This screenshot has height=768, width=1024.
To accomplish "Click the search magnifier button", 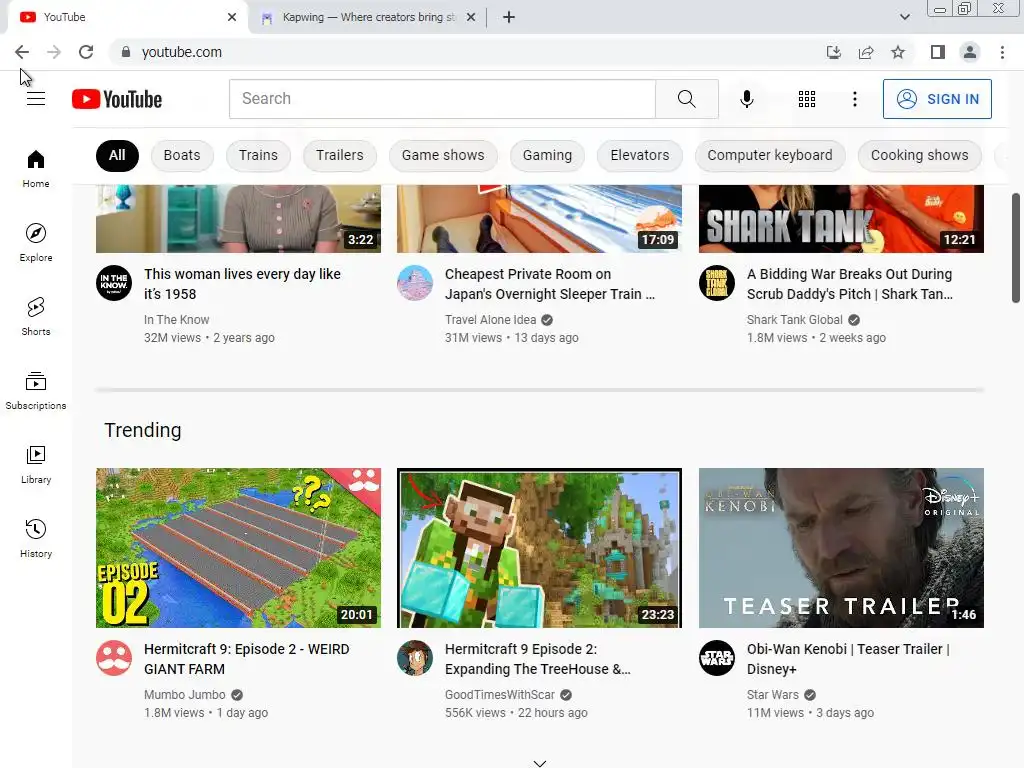I will pyautogui.click(x=686, y=99).
